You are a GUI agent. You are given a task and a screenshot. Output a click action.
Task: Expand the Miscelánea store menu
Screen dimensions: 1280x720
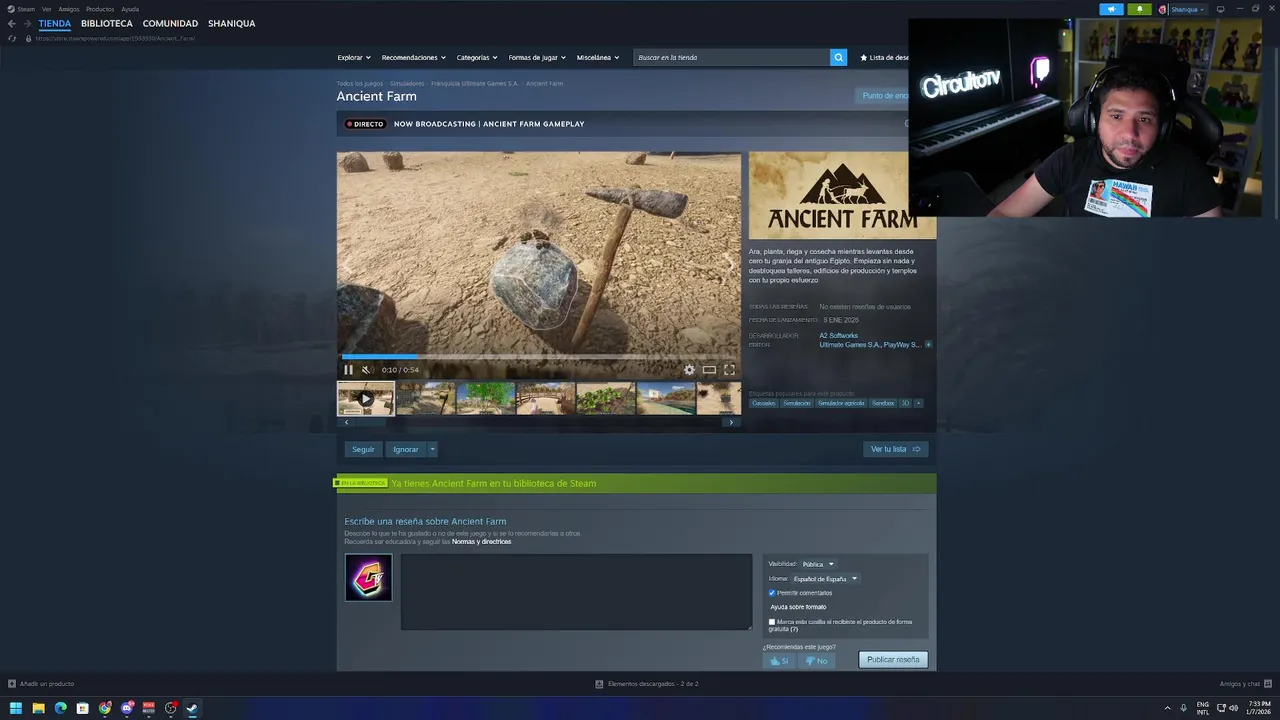598,58
